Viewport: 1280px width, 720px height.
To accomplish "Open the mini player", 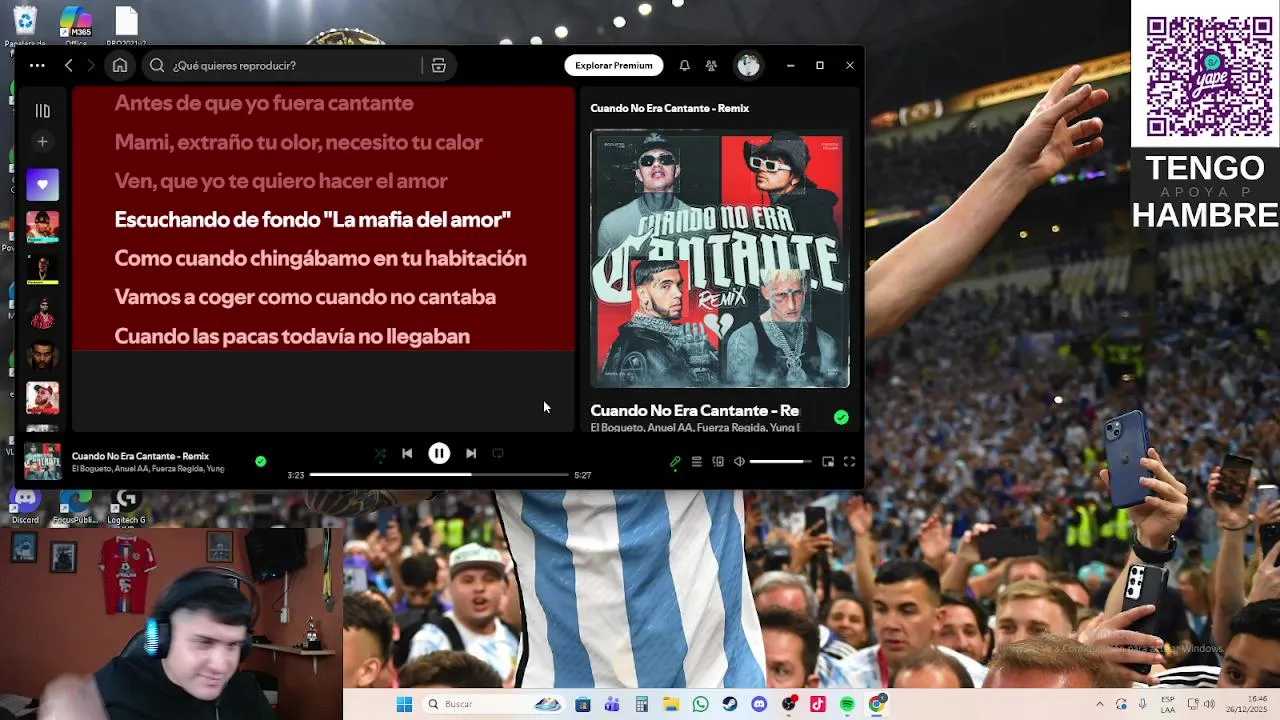I will point(828,462).
